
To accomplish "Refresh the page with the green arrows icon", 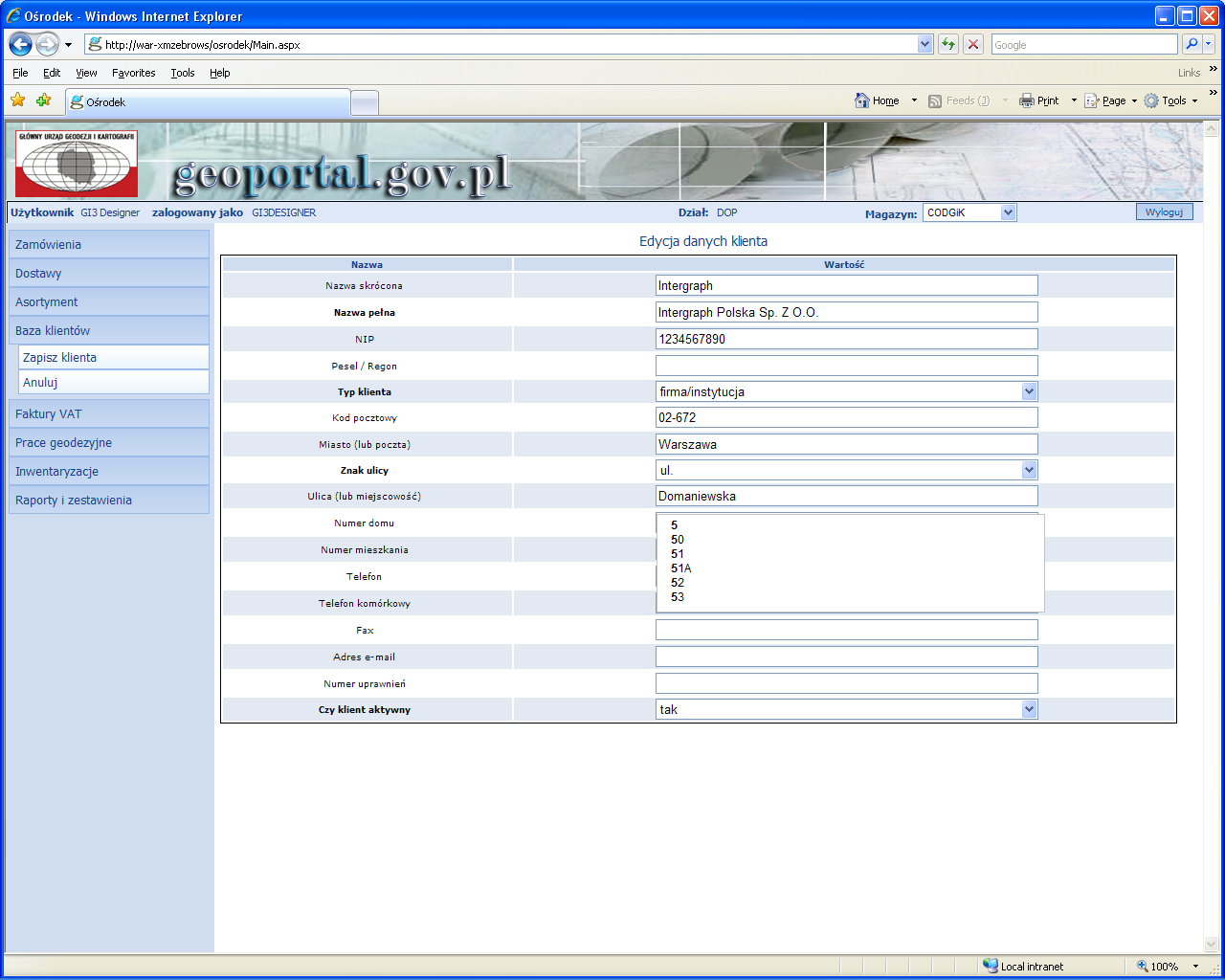I will pos(948,44).
